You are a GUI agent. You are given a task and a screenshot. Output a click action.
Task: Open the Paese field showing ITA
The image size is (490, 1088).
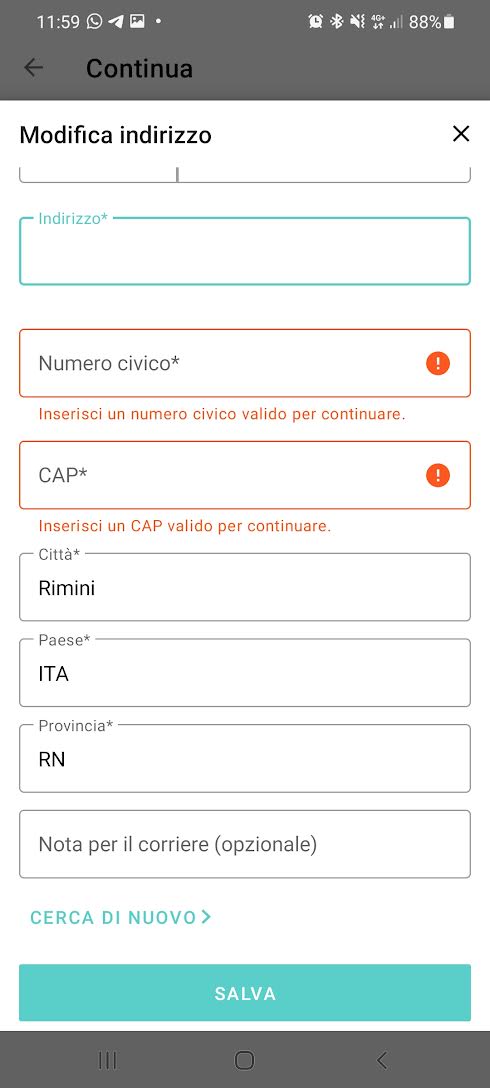245,673
